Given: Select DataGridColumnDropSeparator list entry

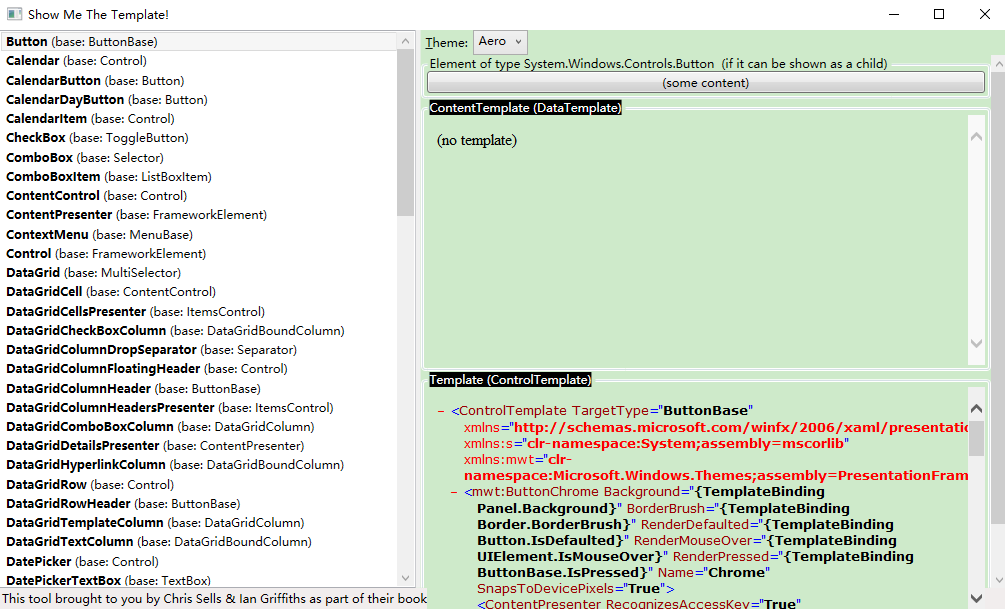Looking at the screenshot, I should [199, 349].
